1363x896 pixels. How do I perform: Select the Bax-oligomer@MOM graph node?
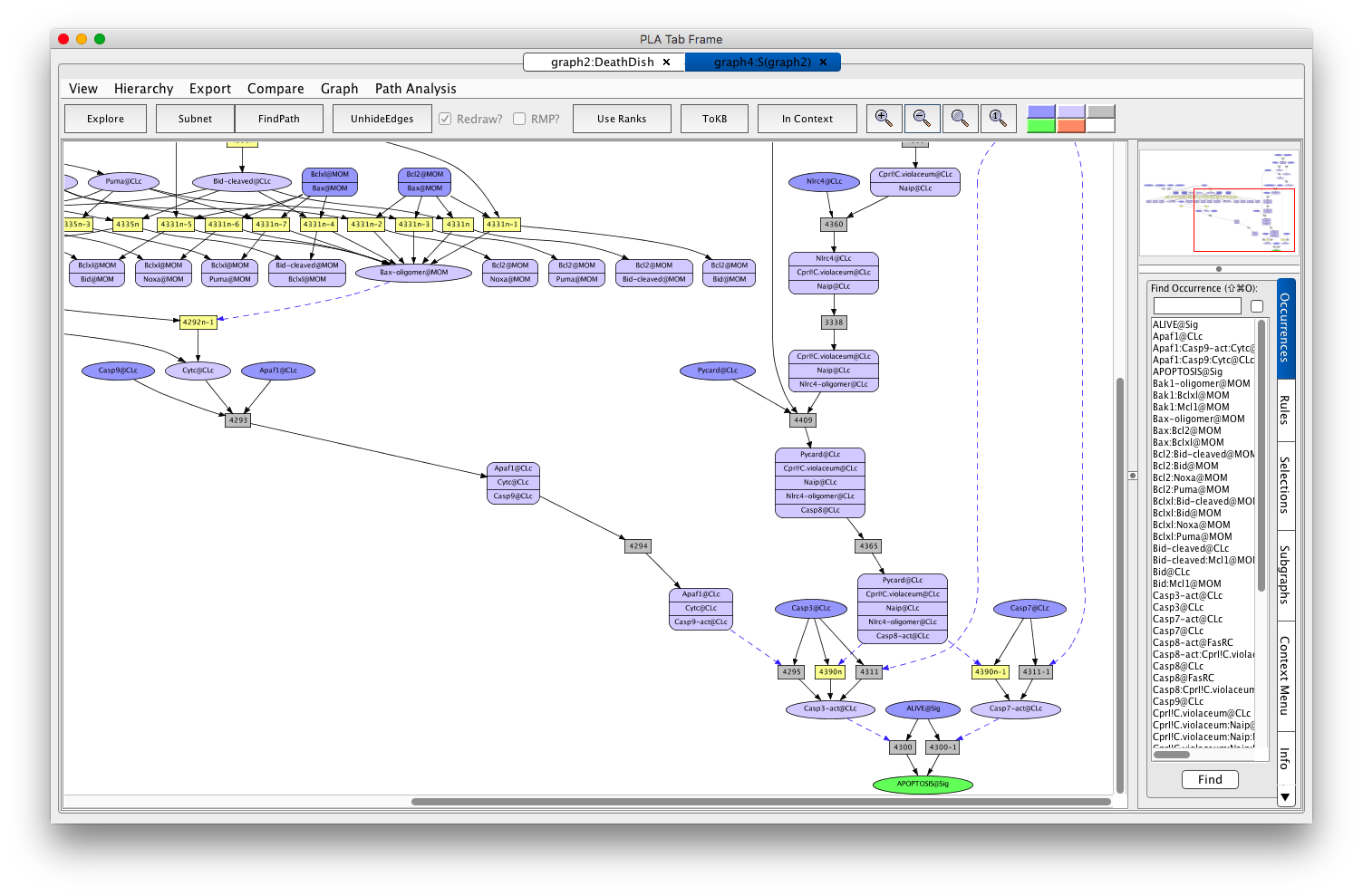[414, 272]
